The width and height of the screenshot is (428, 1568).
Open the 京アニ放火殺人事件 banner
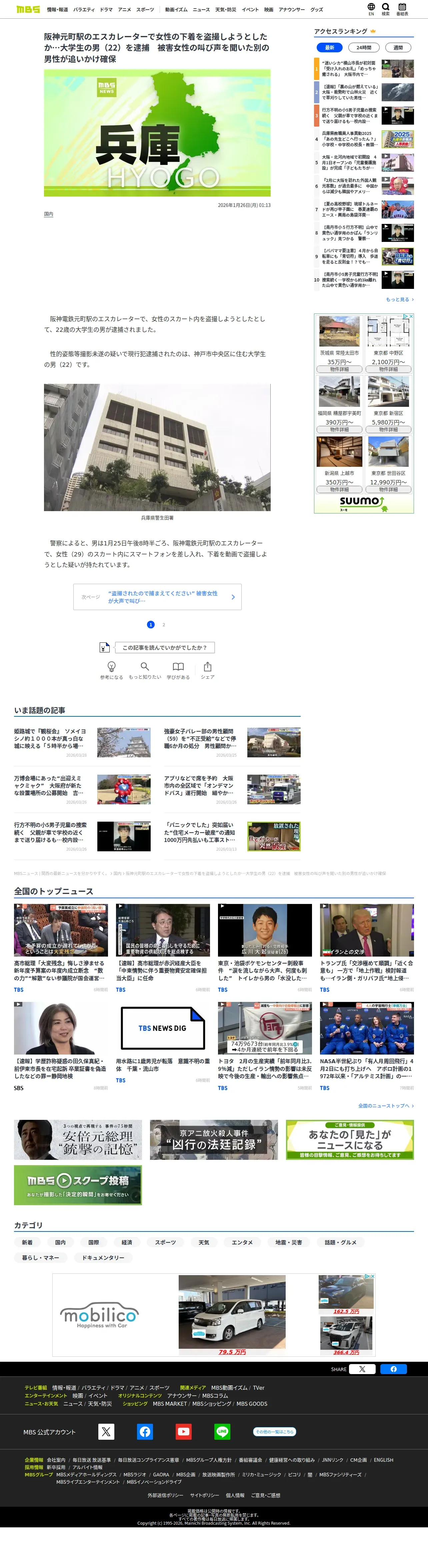coord(214,1140)
